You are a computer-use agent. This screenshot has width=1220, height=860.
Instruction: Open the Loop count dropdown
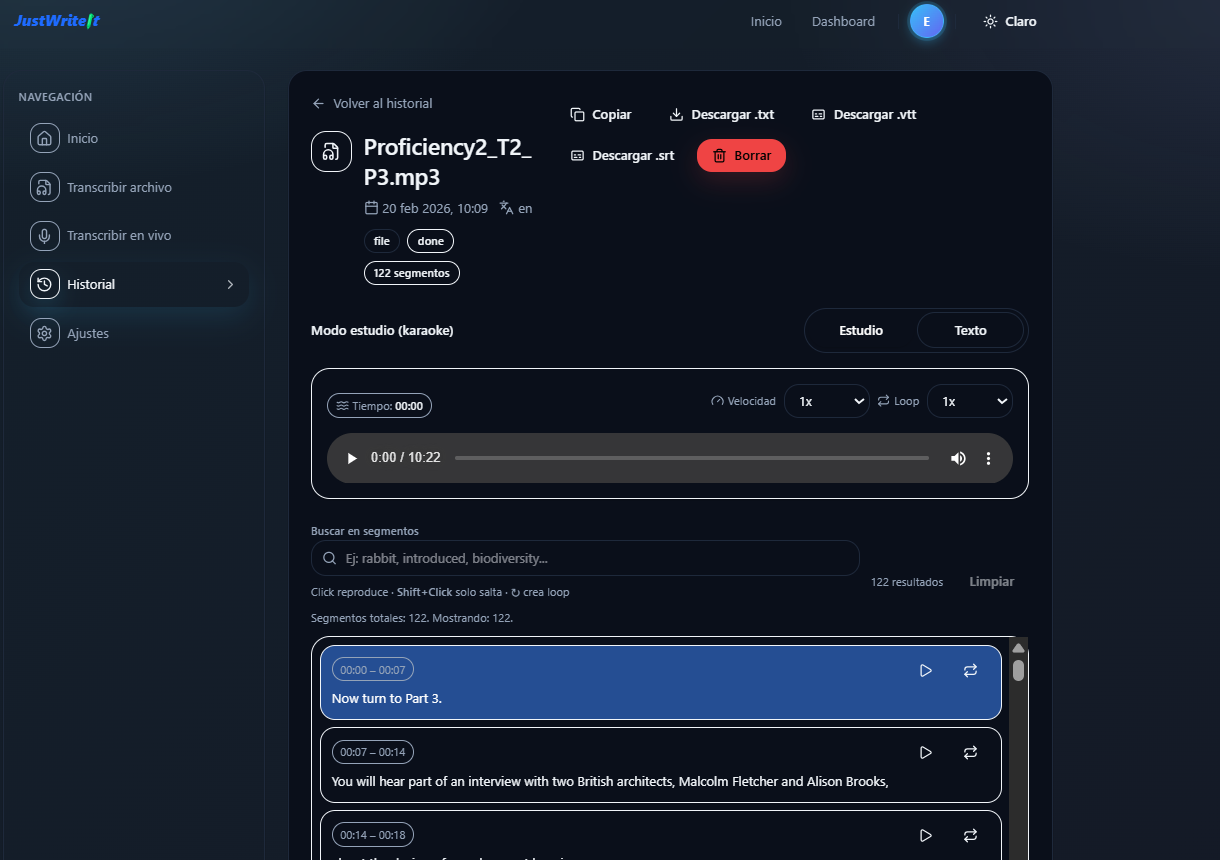tap(969, 401)
